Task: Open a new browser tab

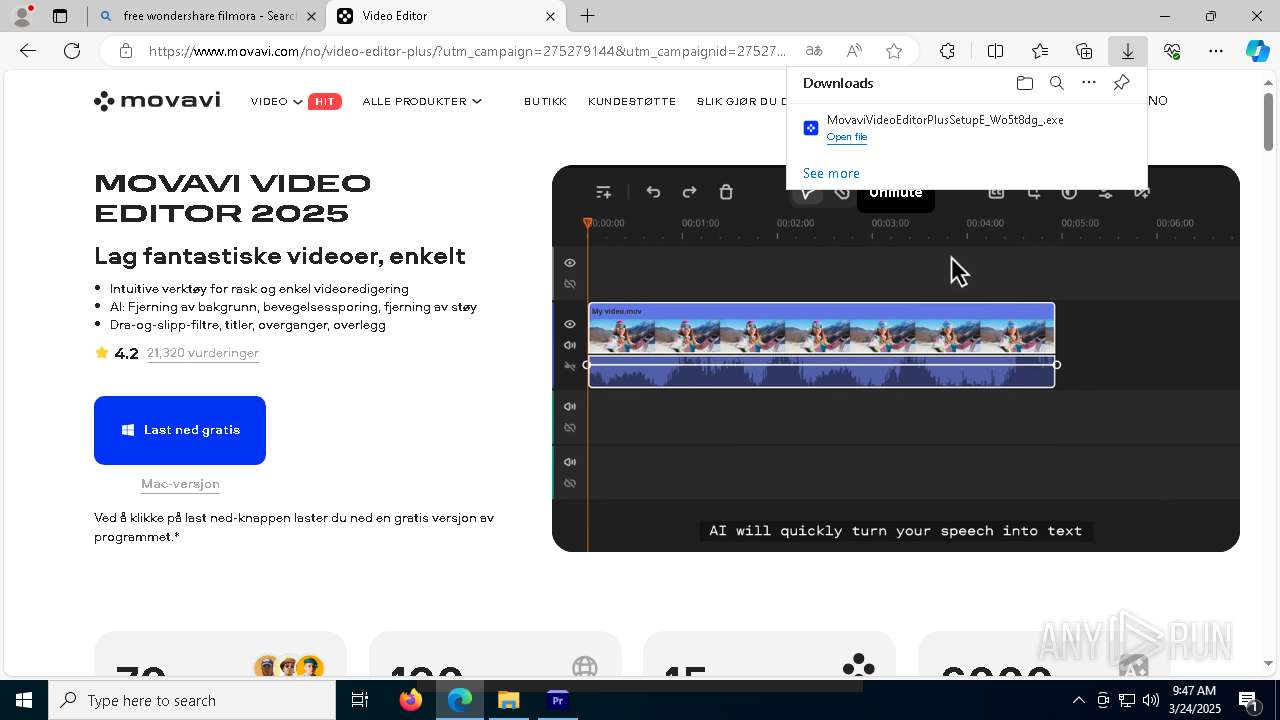Action: tap(588, 16)
